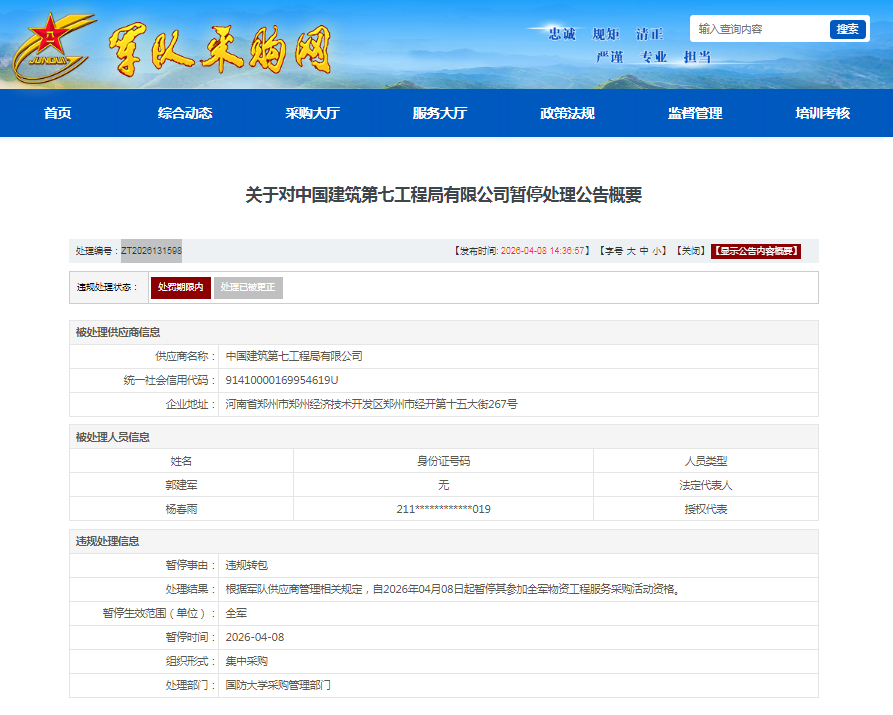
Task: Click the 关于对中国建筑第七工程局 announcement heading
Action: coord(444,195)
